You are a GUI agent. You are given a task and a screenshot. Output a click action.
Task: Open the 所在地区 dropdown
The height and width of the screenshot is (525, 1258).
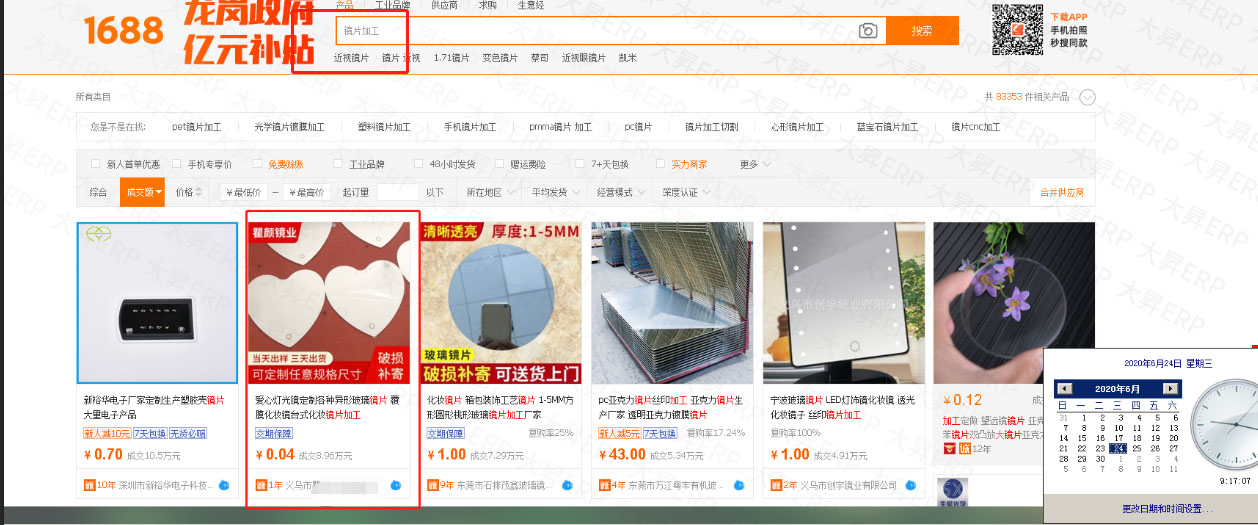click(x=489, y=192)
